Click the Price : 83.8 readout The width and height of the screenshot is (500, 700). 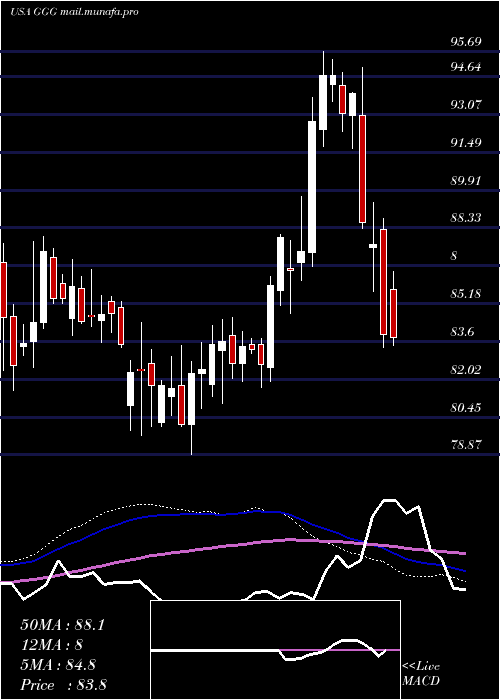pos(63,685)
